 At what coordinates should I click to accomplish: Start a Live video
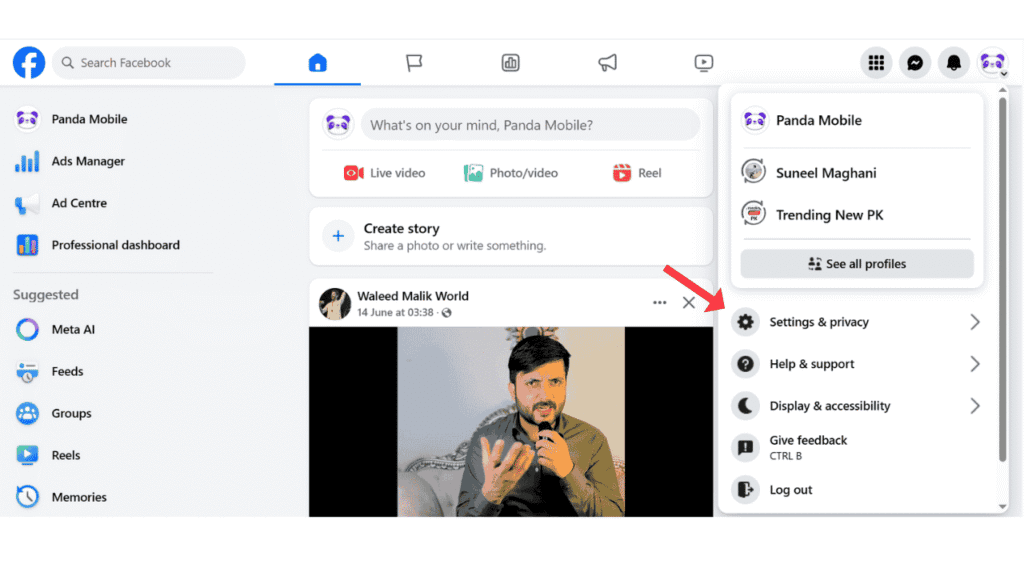point(384,173)
